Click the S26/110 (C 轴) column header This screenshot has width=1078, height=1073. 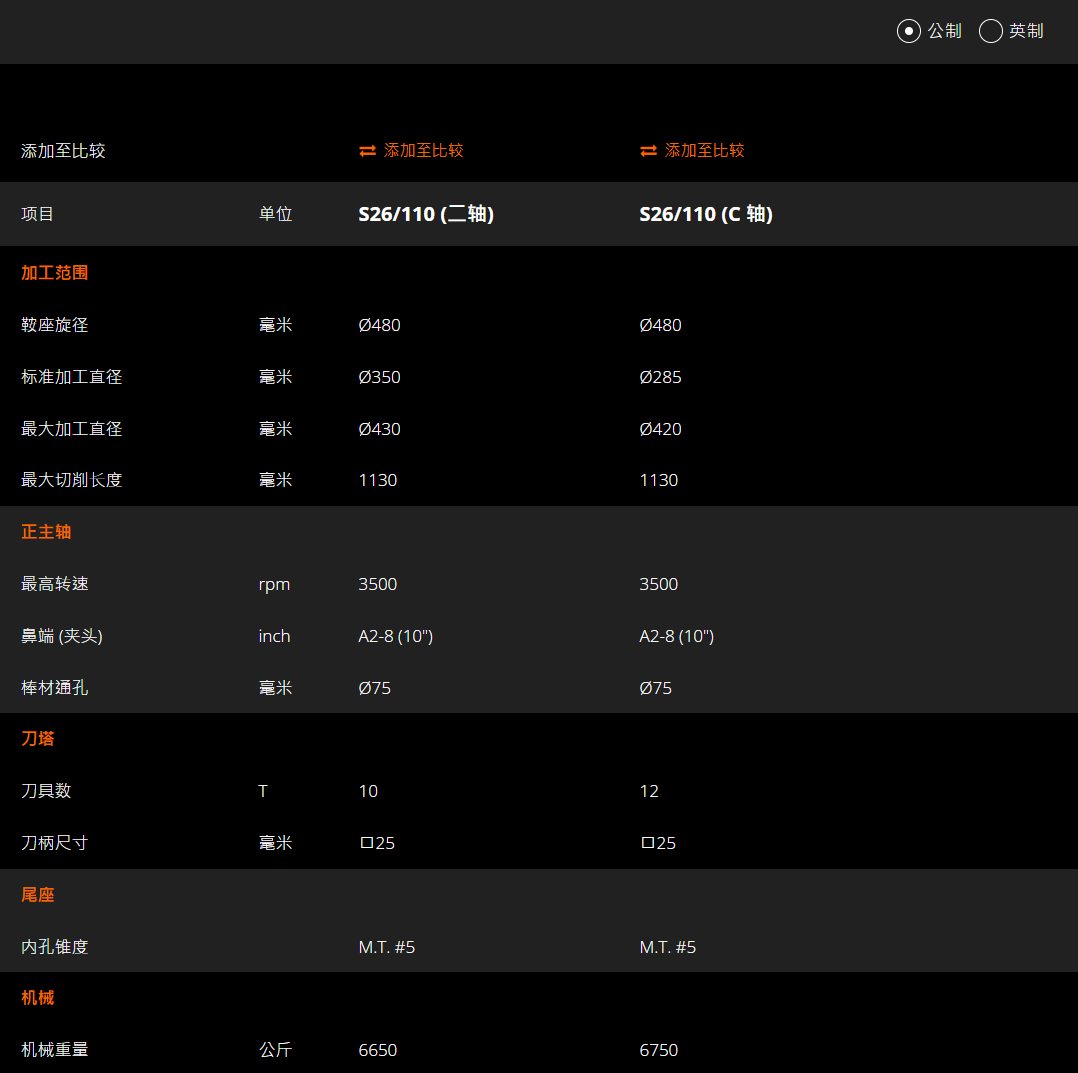tap(706, 214)
